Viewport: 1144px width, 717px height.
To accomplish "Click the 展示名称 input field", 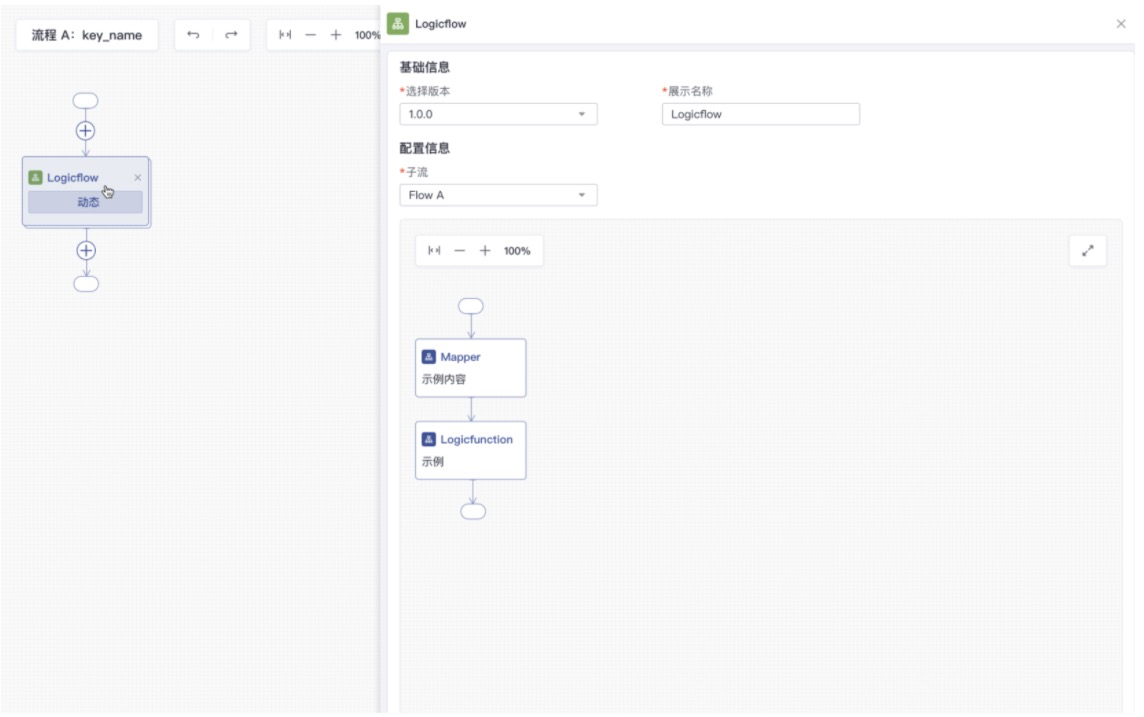I will 760,114.
